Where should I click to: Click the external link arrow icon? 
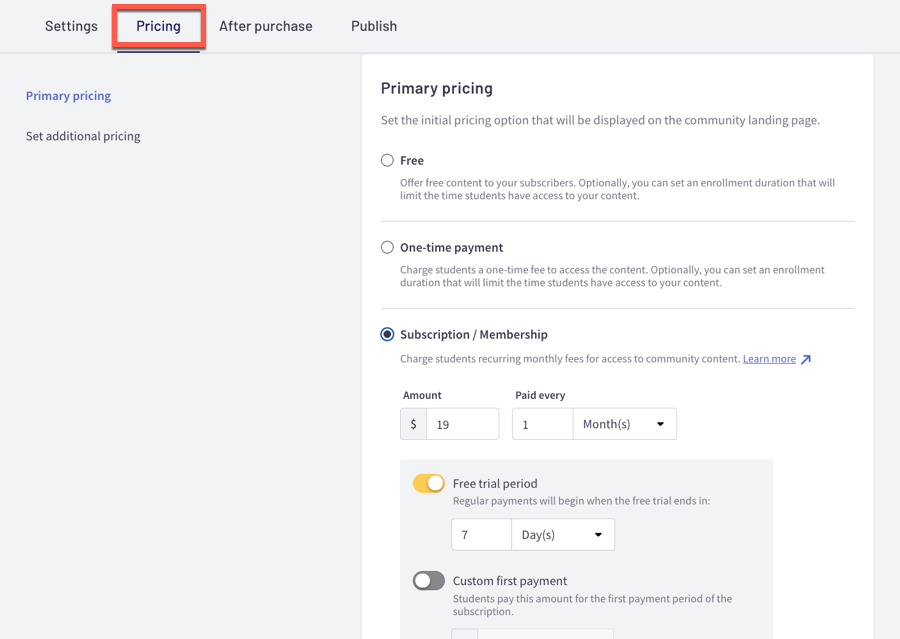(x=806, y=359)
